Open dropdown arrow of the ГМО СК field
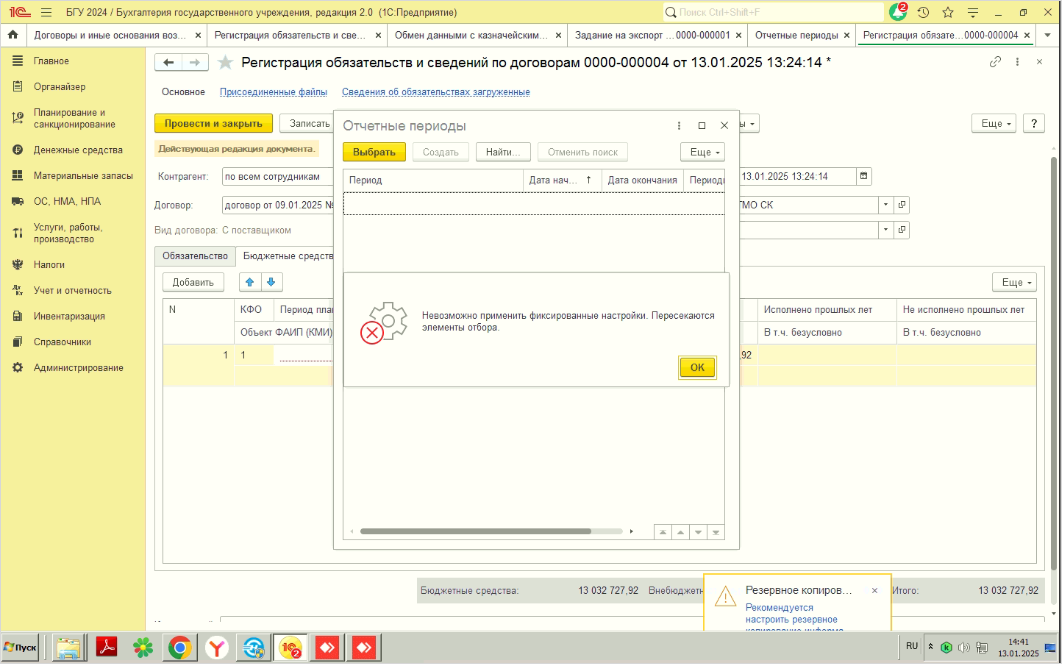This screenshot has width=1062, height=664. 885,205
